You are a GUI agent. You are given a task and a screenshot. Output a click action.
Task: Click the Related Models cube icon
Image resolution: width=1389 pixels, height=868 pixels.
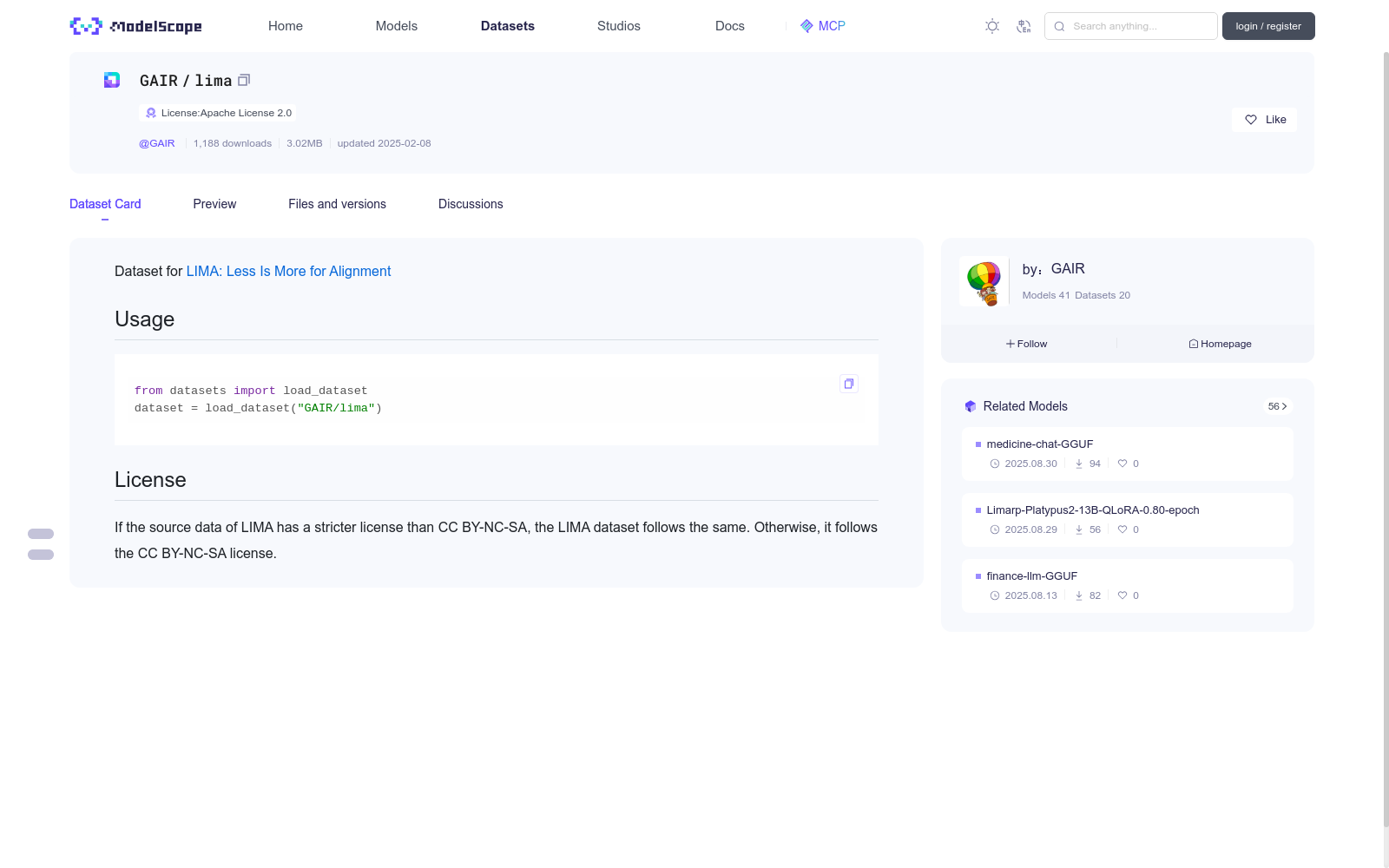(971, 406)
